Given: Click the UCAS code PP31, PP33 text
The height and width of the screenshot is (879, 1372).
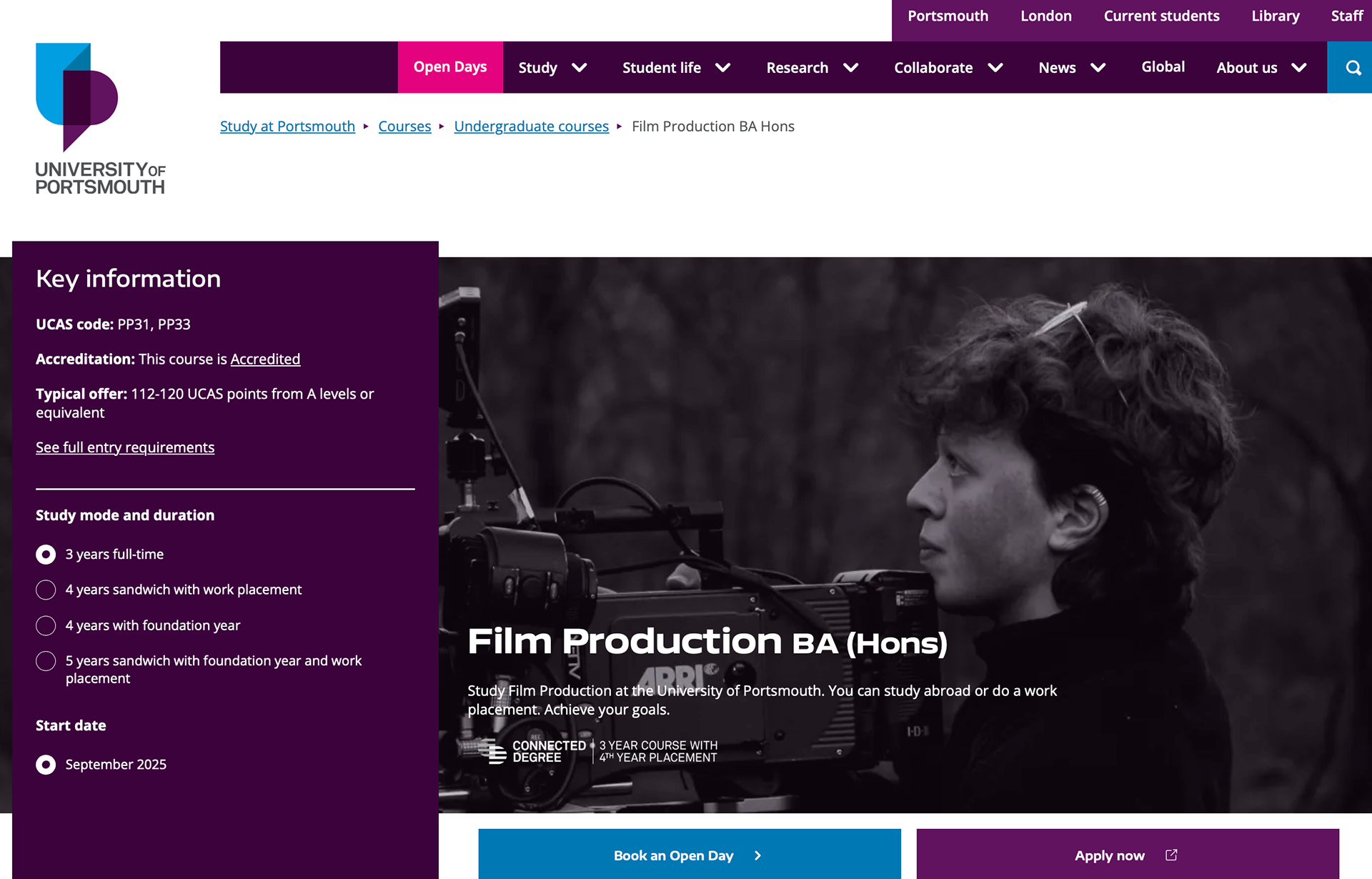Looking at the screenshot, I should coord(113,324).
